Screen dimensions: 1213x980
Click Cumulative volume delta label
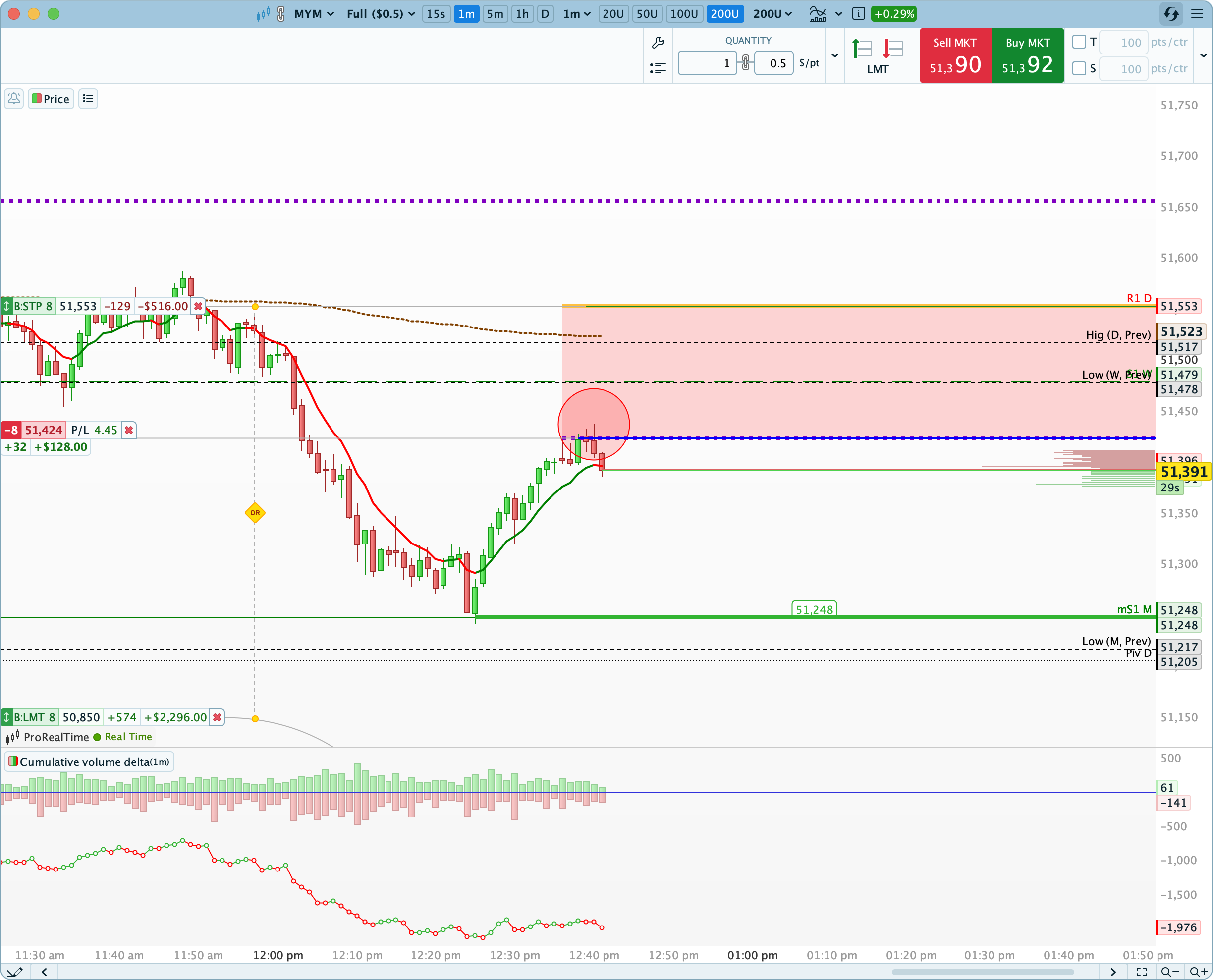(89, 762)
